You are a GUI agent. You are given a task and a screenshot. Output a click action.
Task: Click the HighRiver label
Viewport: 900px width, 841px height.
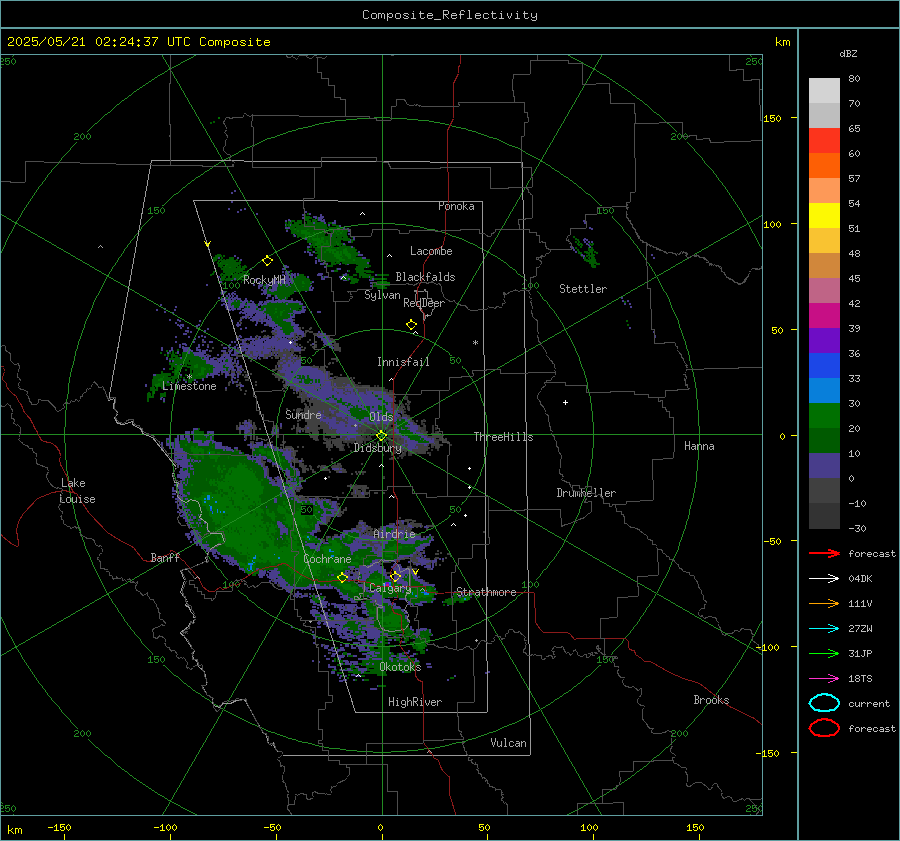point(415,702)
